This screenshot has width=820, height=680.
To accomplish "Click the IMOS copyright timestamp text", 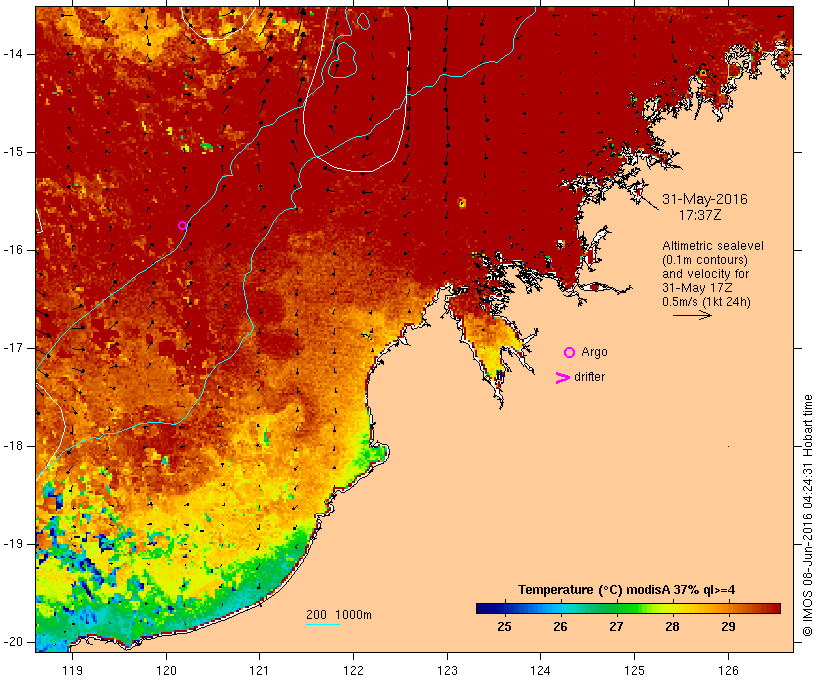I will pos(807,516).
